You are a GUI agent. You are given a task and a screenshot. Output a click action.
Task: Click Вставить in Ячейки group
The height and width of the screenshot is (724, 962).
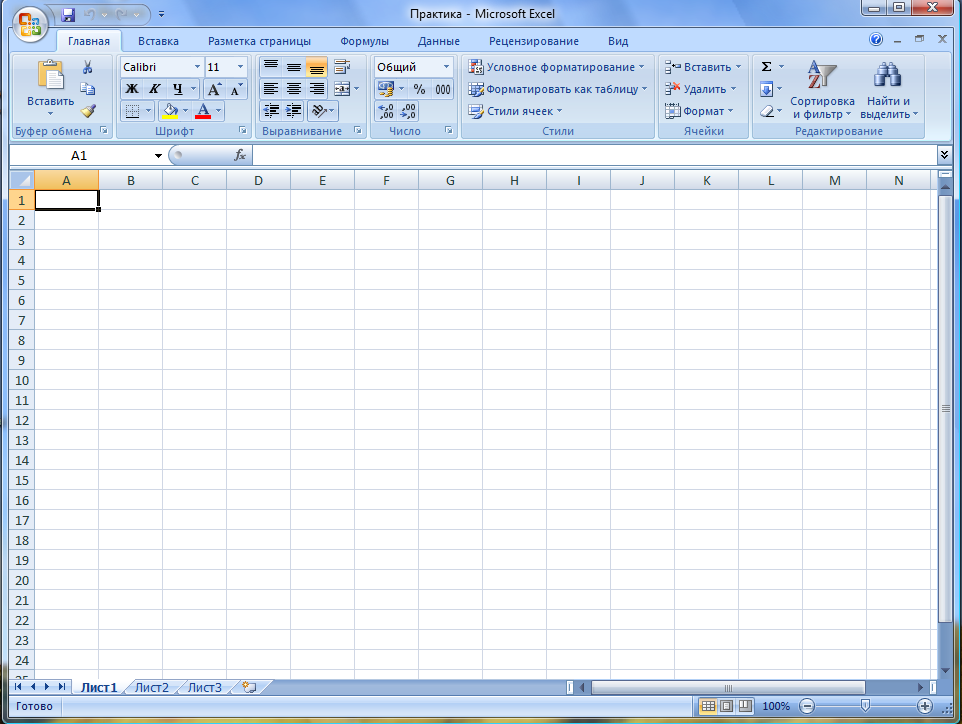point(704,67)
